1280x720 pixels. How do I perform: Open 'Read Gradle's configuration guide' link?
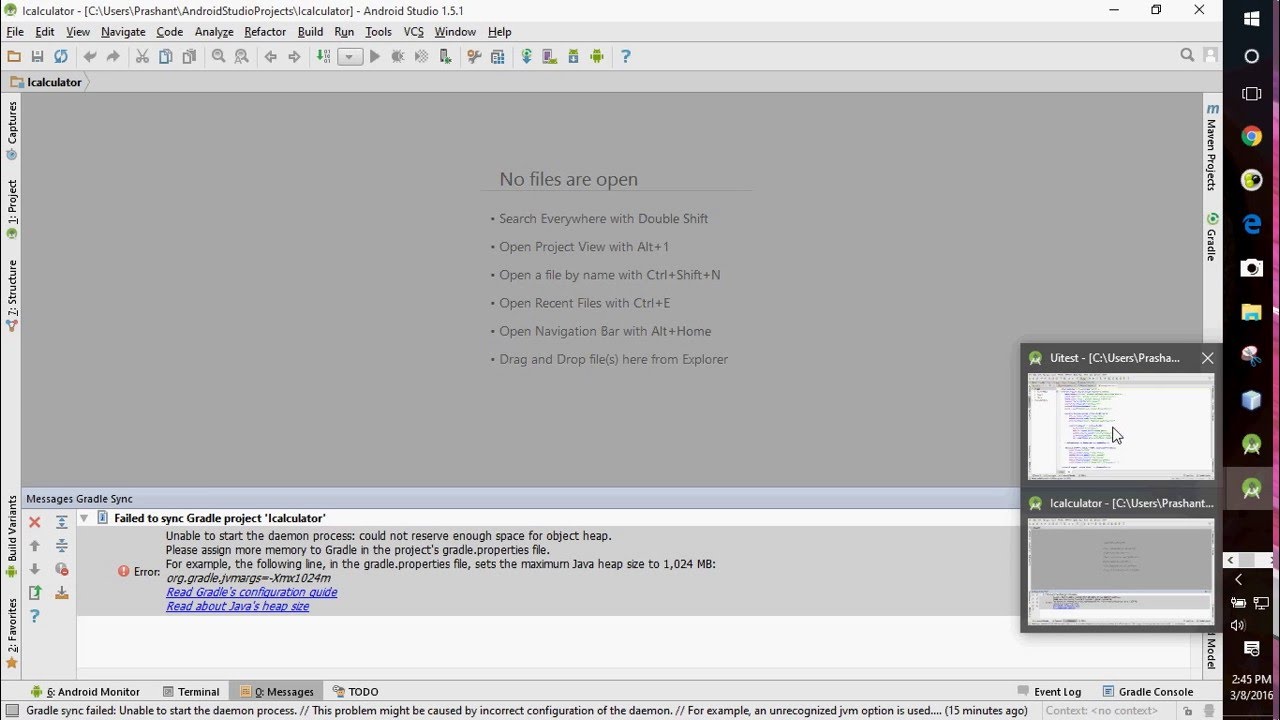point(251,592)
